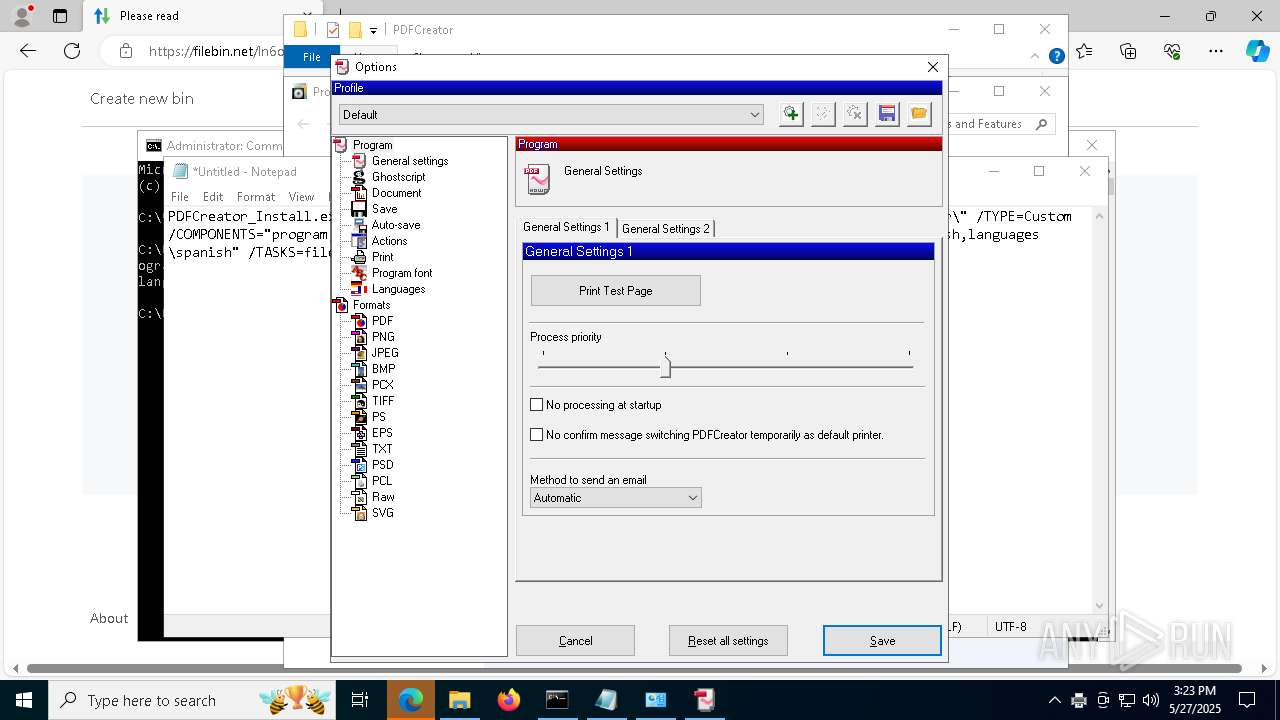The height and width of the screenshot is (720, 1280).
Task: Click the Process priority slider thumb
Action: click(665, 367)
